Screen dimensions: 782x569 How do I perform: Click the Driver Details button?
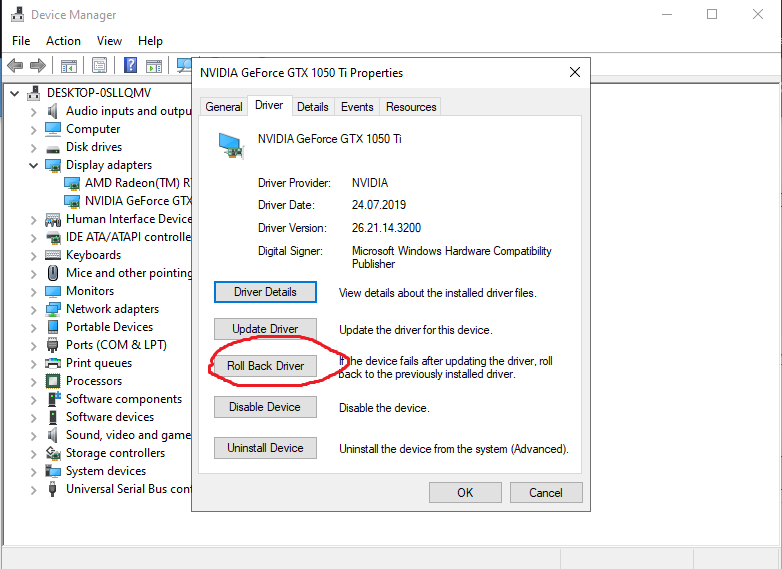(265, 292)
